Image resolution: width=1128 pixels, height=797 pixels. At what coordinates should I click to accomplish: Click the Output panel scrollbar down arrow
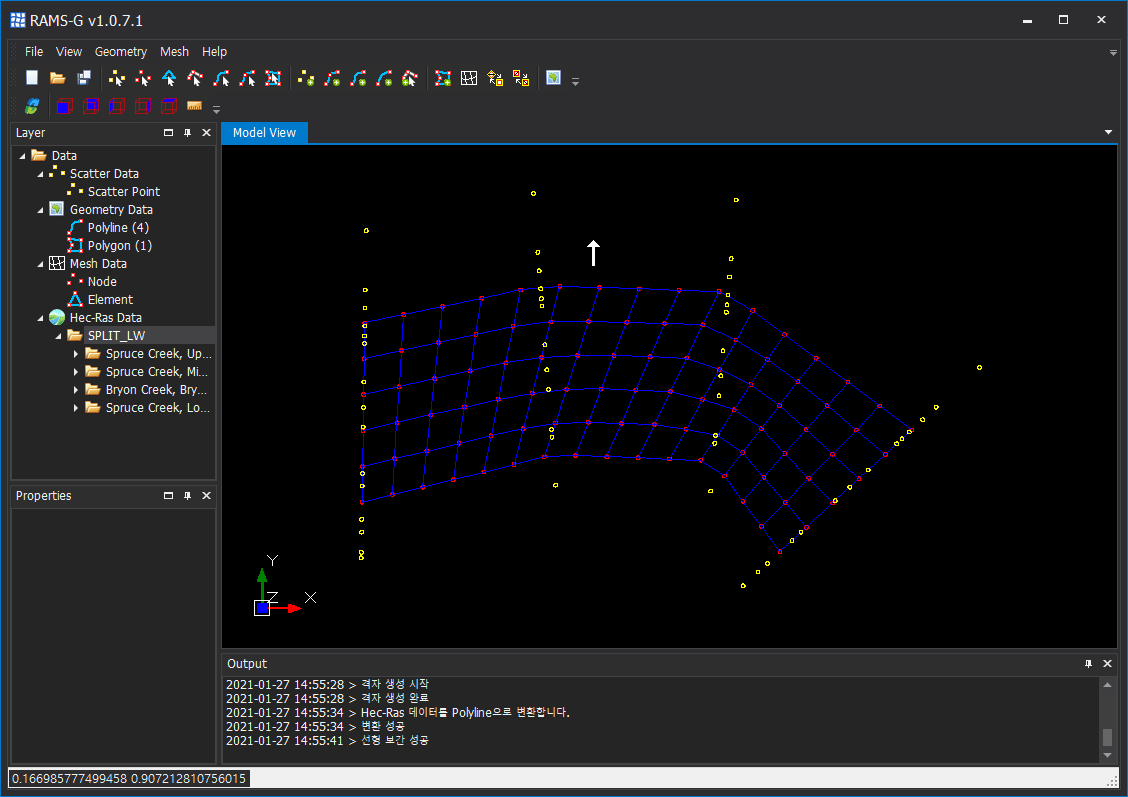point(1107,755)
